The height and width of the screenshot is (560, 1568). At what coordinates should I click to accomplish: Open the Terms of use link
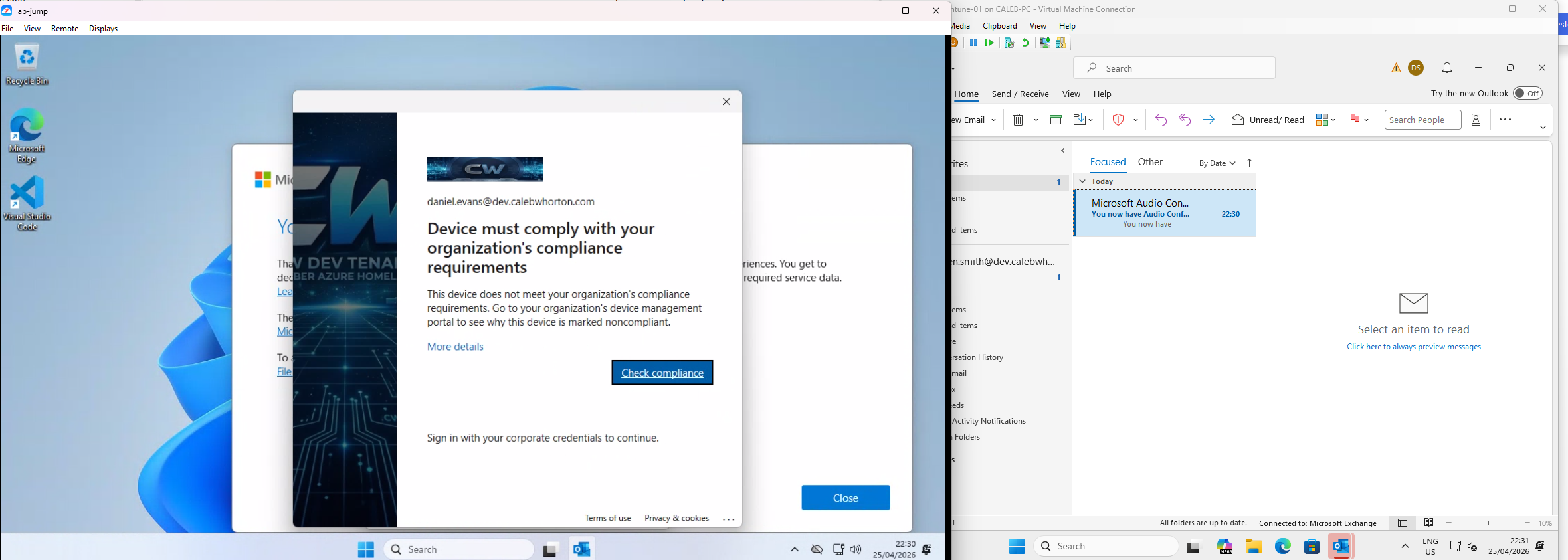608,518
